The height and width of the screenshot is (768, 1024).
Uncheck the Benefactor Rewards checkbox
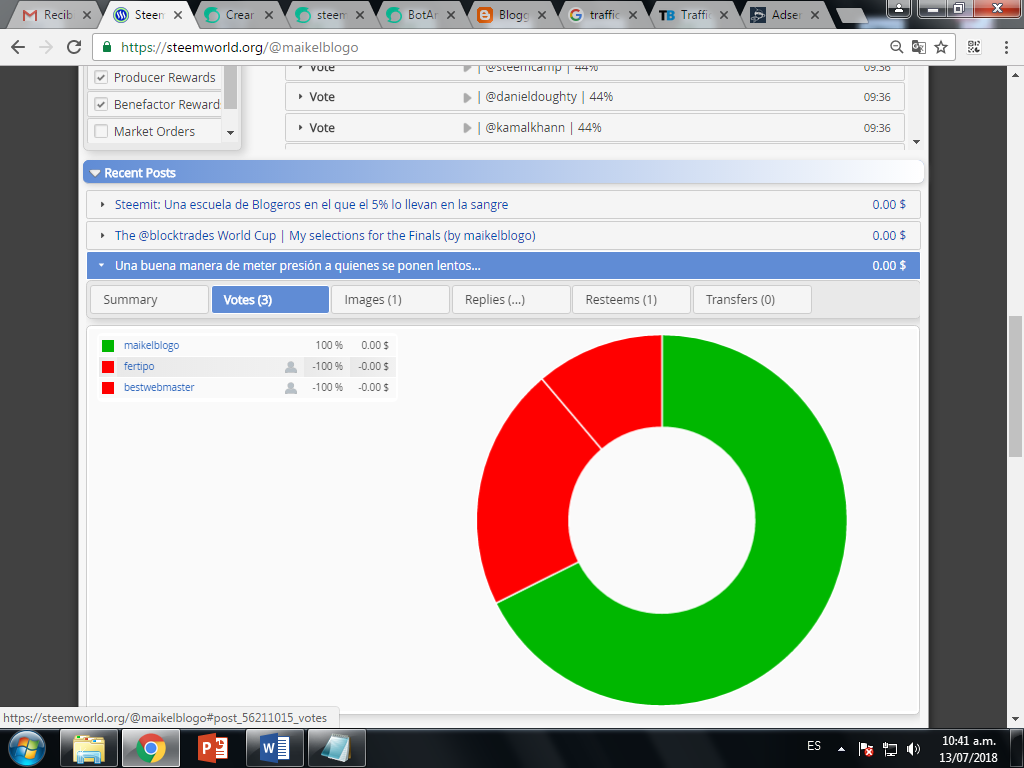tap(101, 104)
